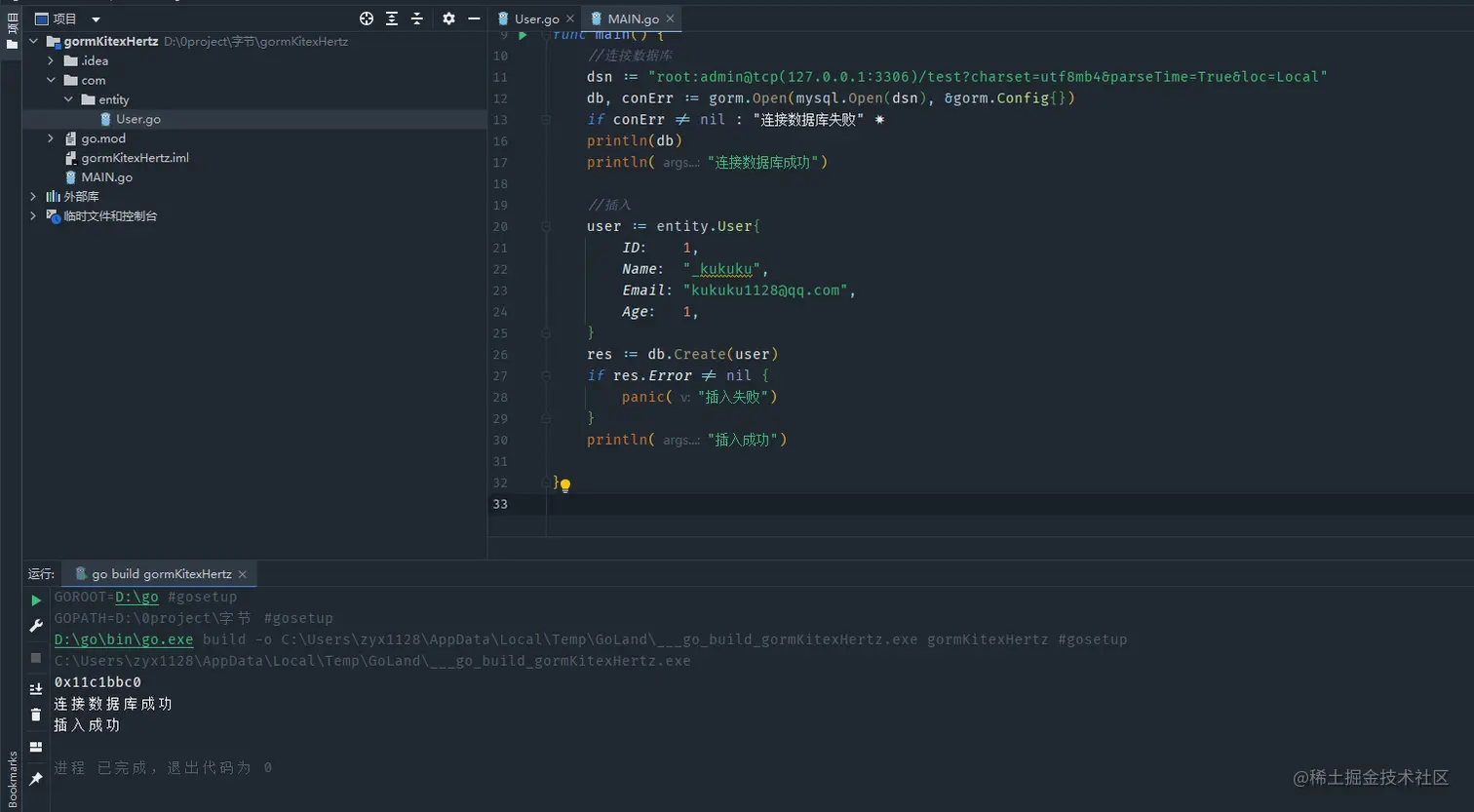Expand the external libraries node
Image resolution: width=1474 pixels, height=812 pixels.
[x=33, y=196]
